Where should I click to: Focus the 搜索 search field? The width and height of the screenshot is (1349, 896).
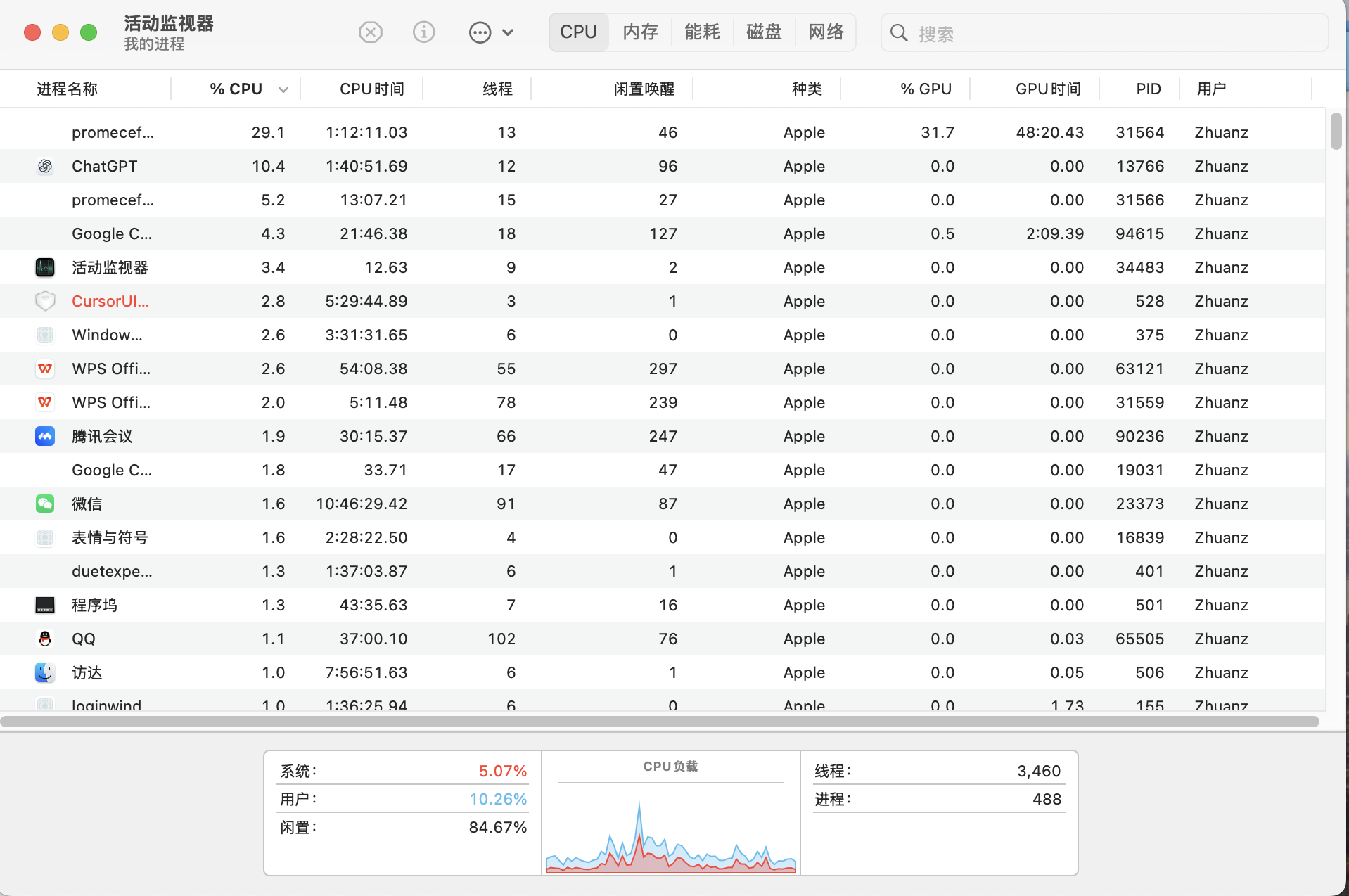click(1104, 33)
